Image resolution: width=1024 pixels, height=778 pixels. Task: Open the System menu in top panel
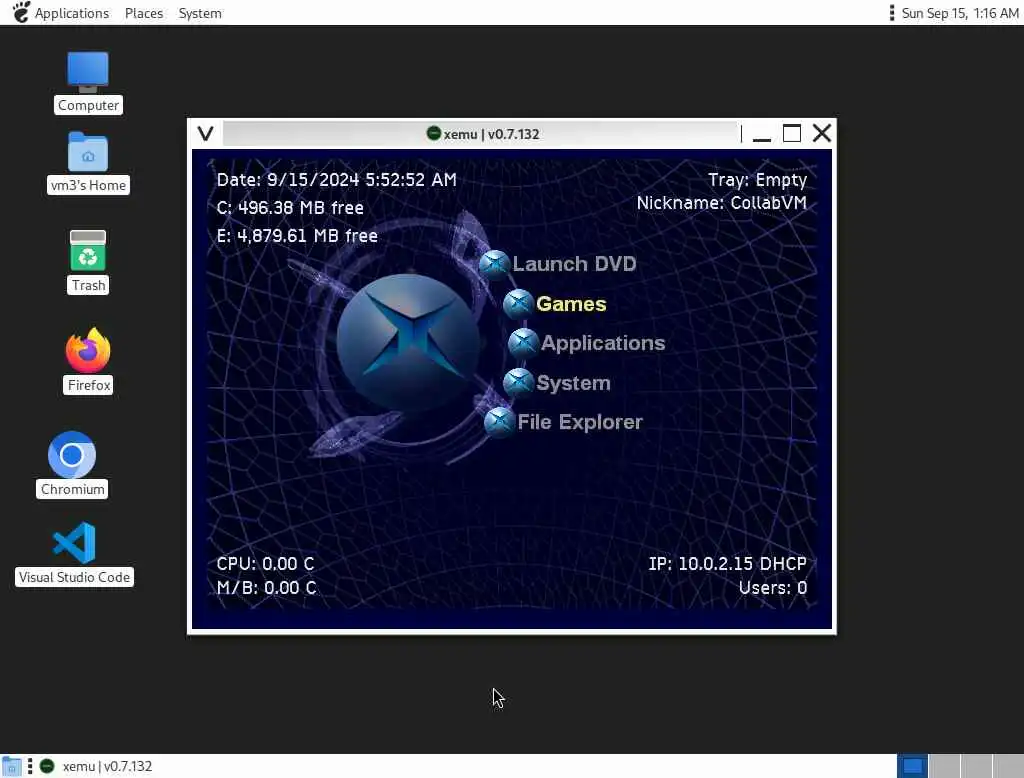200,13
